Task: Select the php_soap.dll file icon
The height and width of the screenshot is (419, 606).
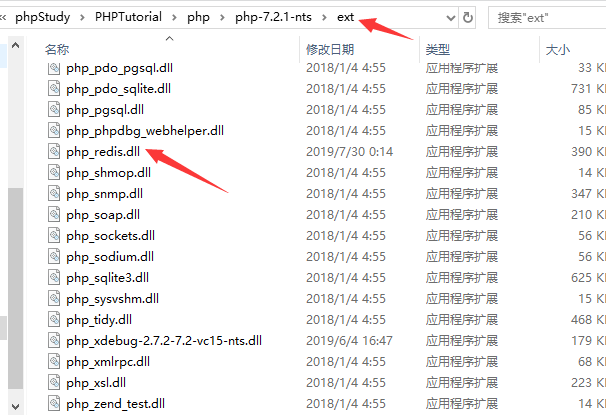Action: click(54, 214)
